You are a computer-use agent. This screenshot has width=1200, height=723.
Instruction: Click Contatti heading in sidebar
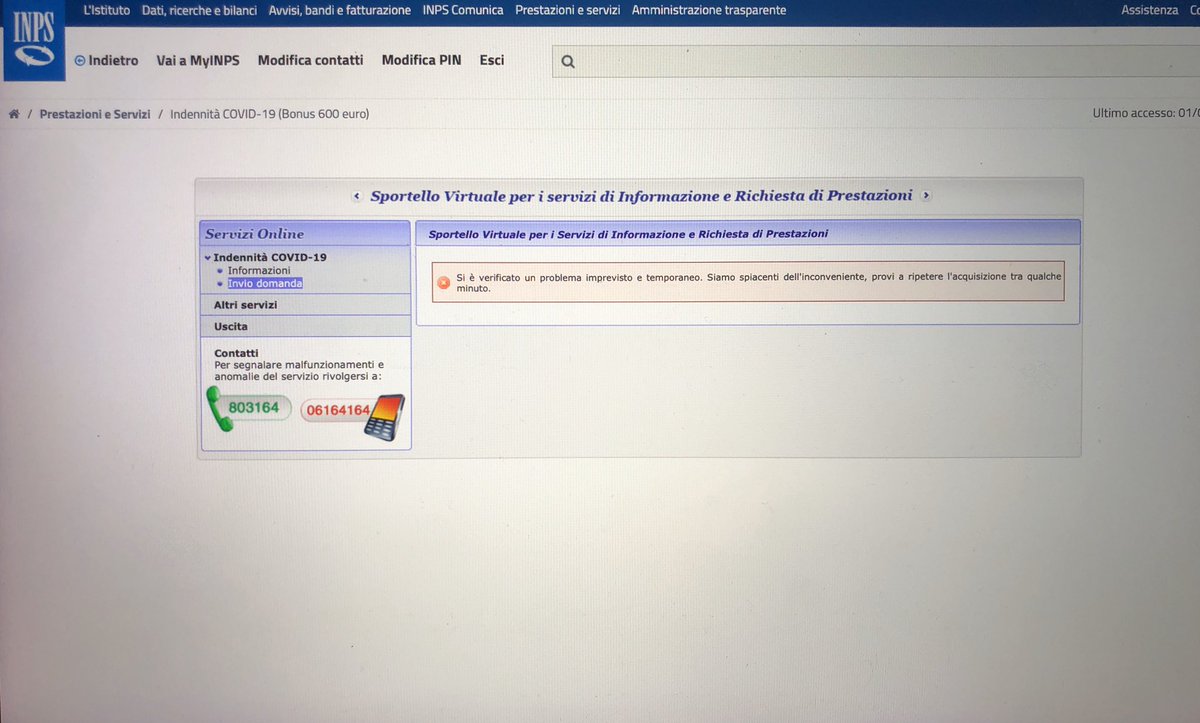pos(236,353)
